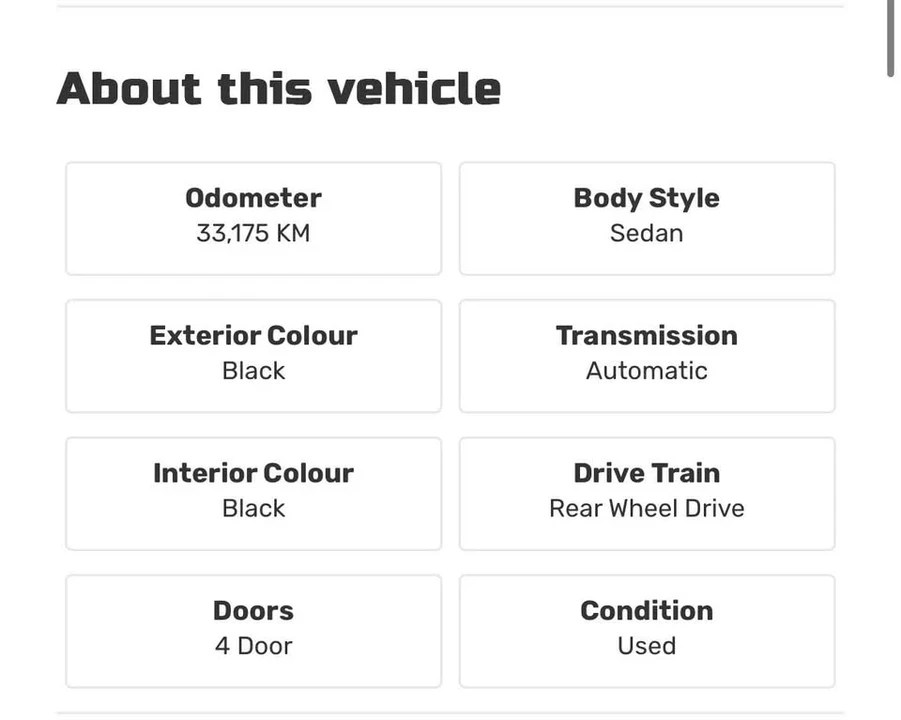
Task: Click the Interior Colour card
Action: [253, 494]
